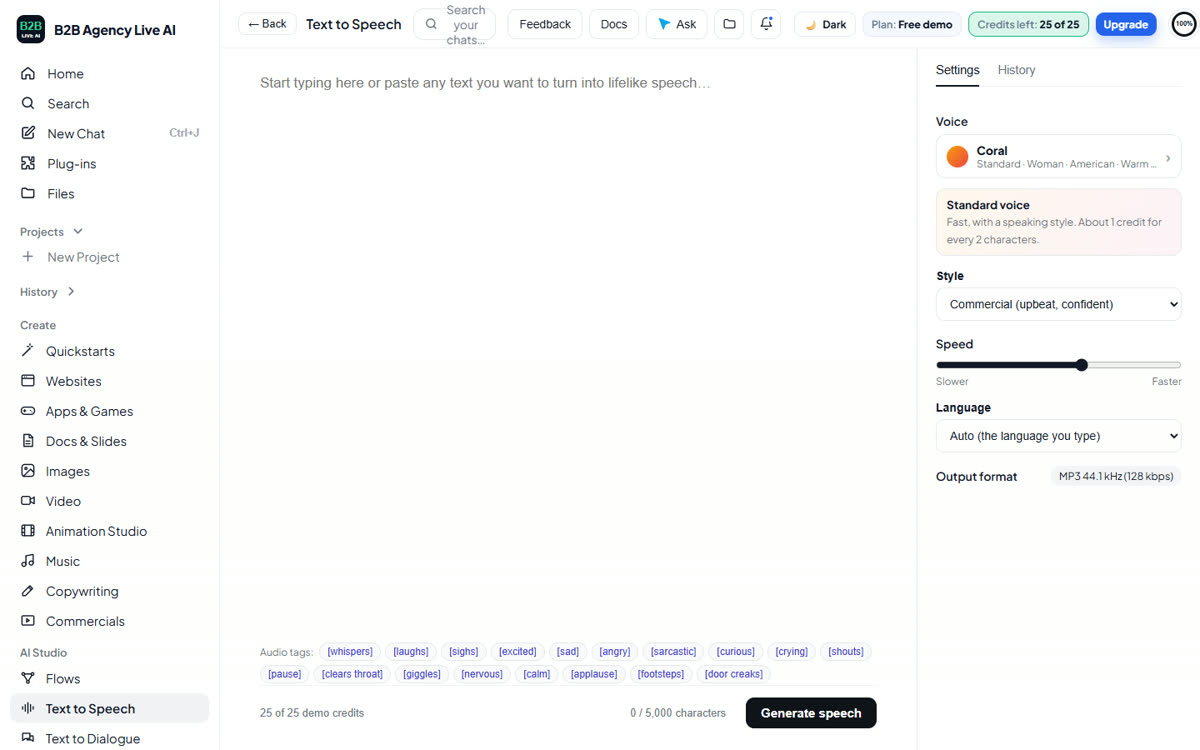Click Generate speech button

pos(811,713)
